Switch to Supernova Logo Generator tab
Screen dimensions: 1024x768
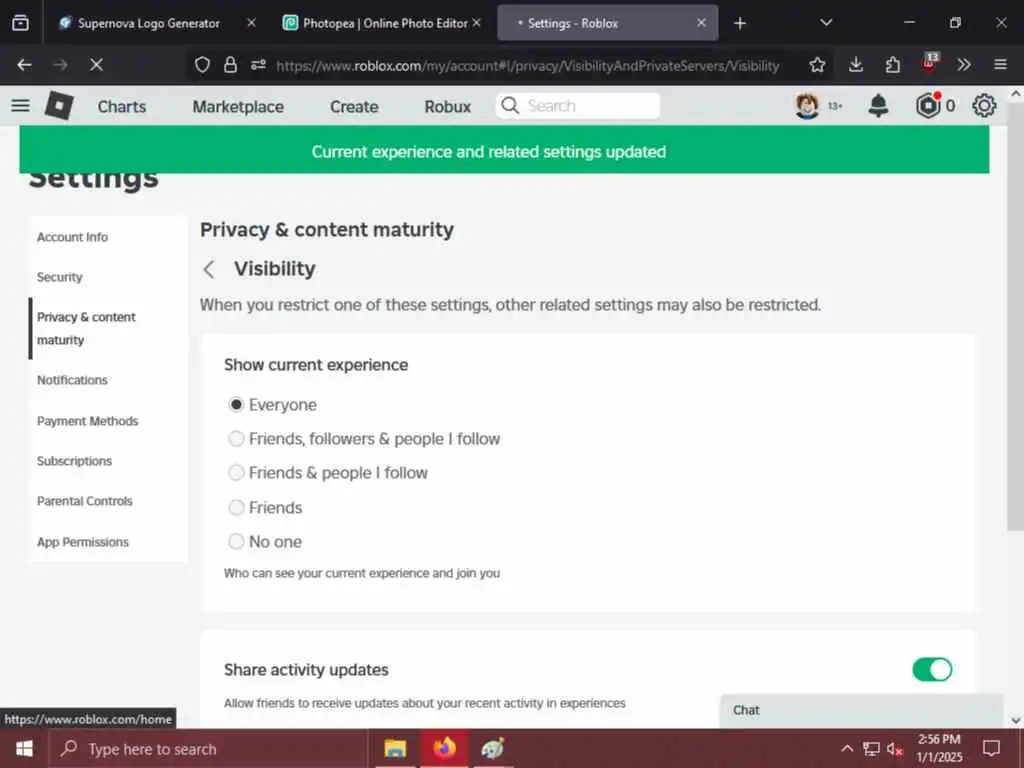pos(149,24)
